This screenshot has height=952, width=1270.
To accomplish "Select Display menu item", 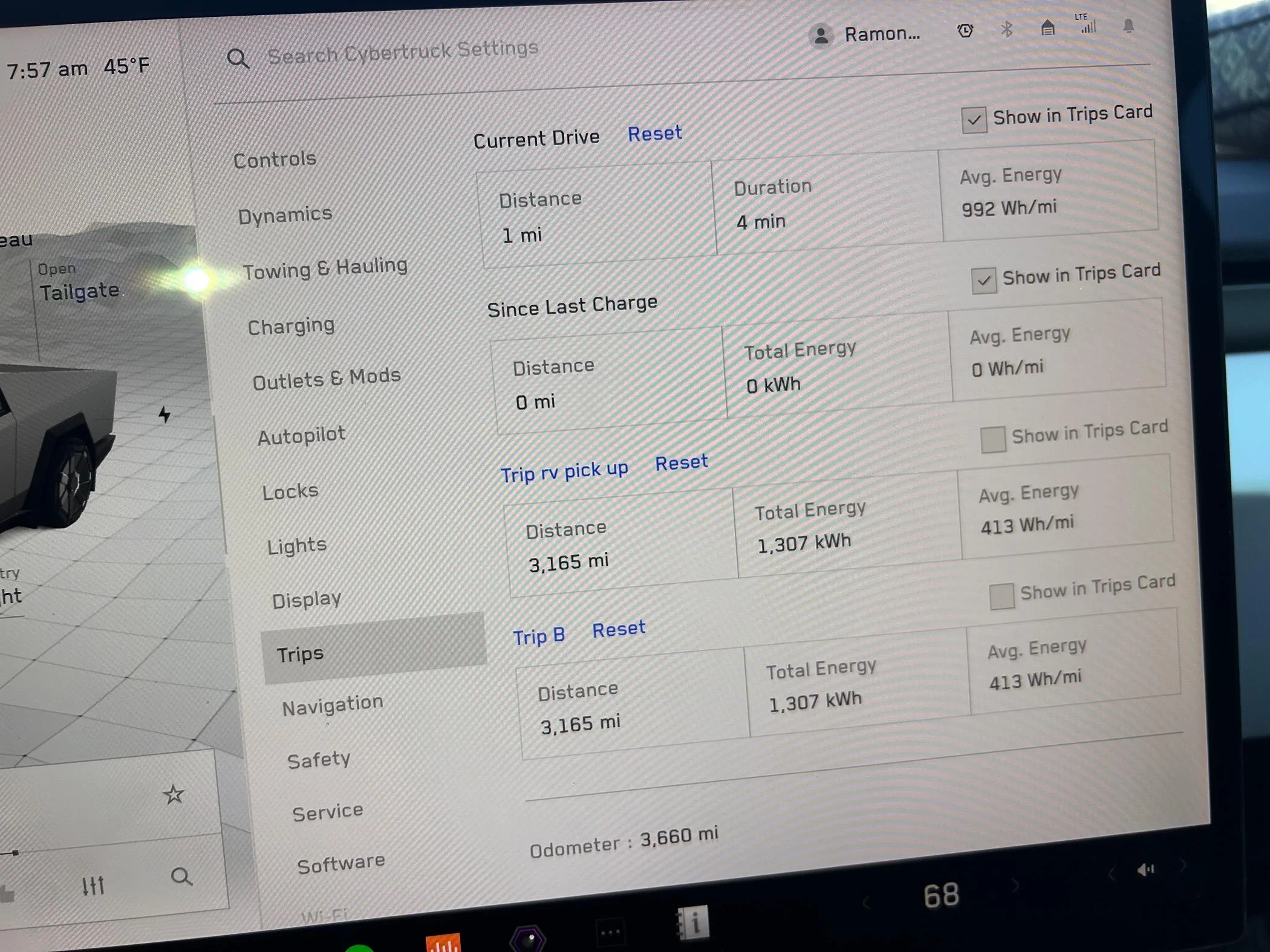I will coord(307,600).
